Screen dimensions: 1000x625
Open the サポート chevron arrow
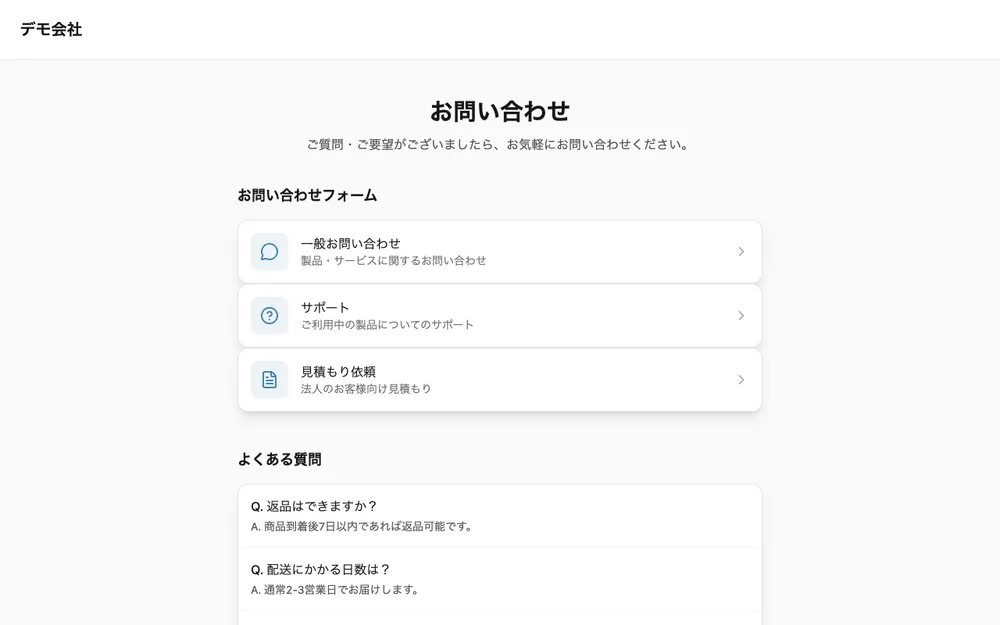click(x=741, y=316)
